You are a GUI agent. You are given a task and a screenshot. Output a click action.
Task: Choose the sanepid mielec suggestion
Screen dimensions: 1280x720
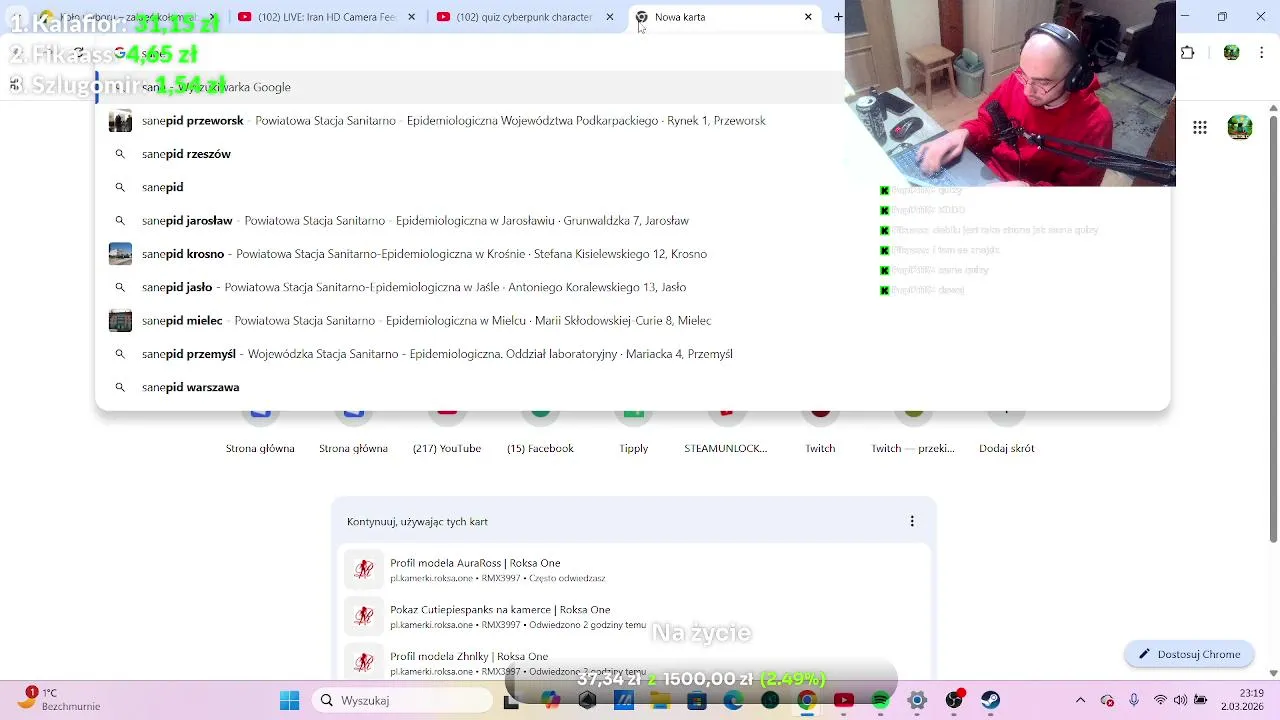[x=632, y=320]
